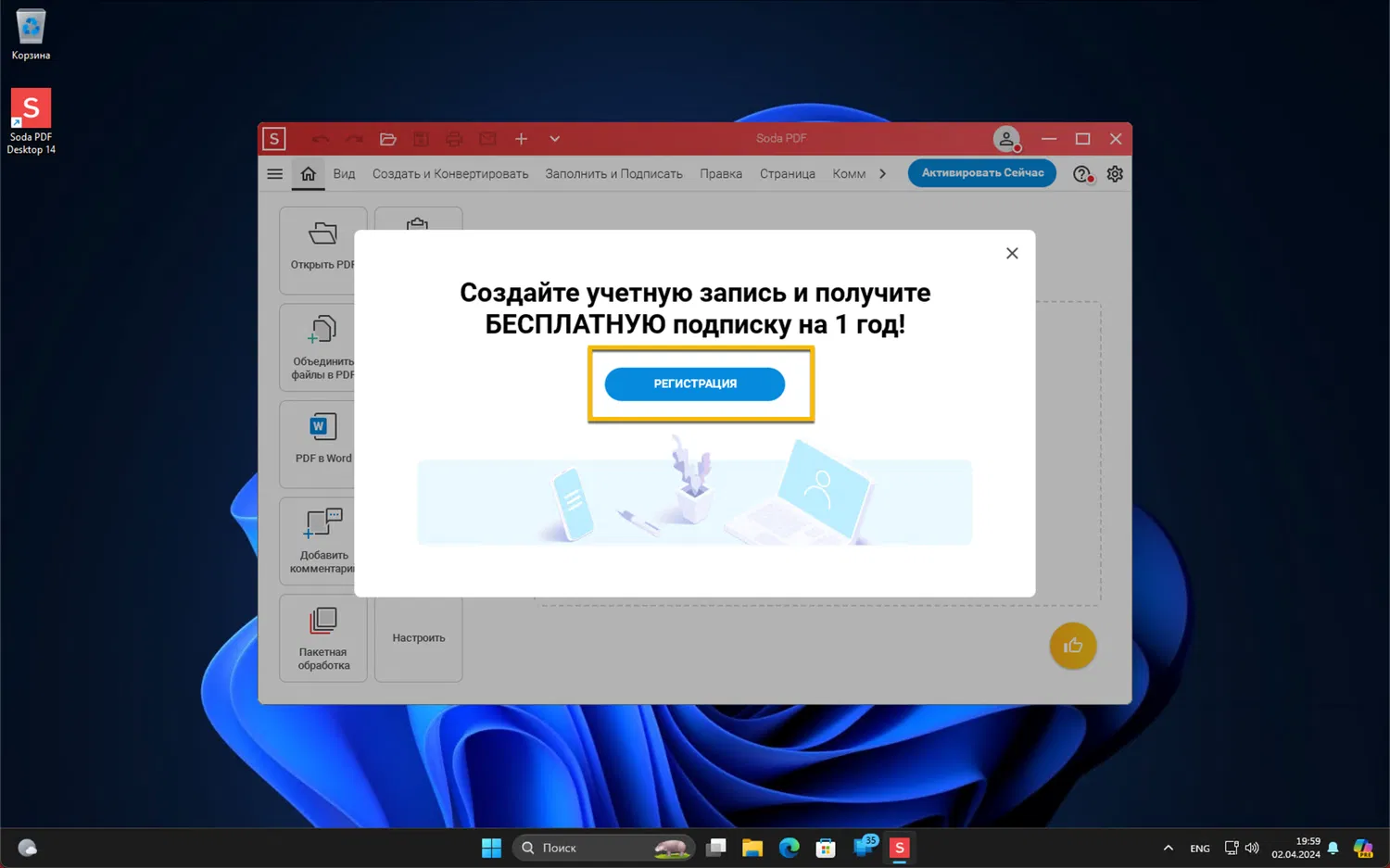Select the Пакетная обработка tile
This screenshot has height=868, width=1390.
click(322, 638)
